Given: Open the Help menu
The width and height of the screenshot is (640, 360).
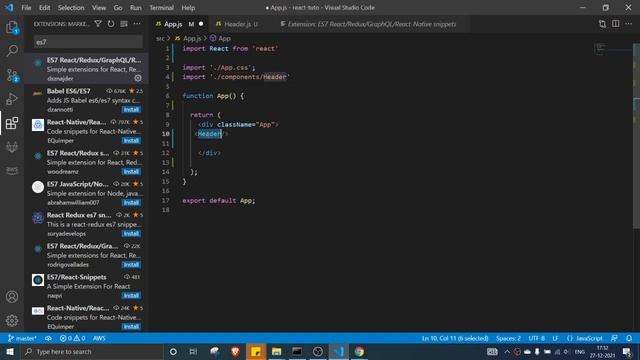Looking at the screenshot, I should pyautogui.click(x=188, y=8).
